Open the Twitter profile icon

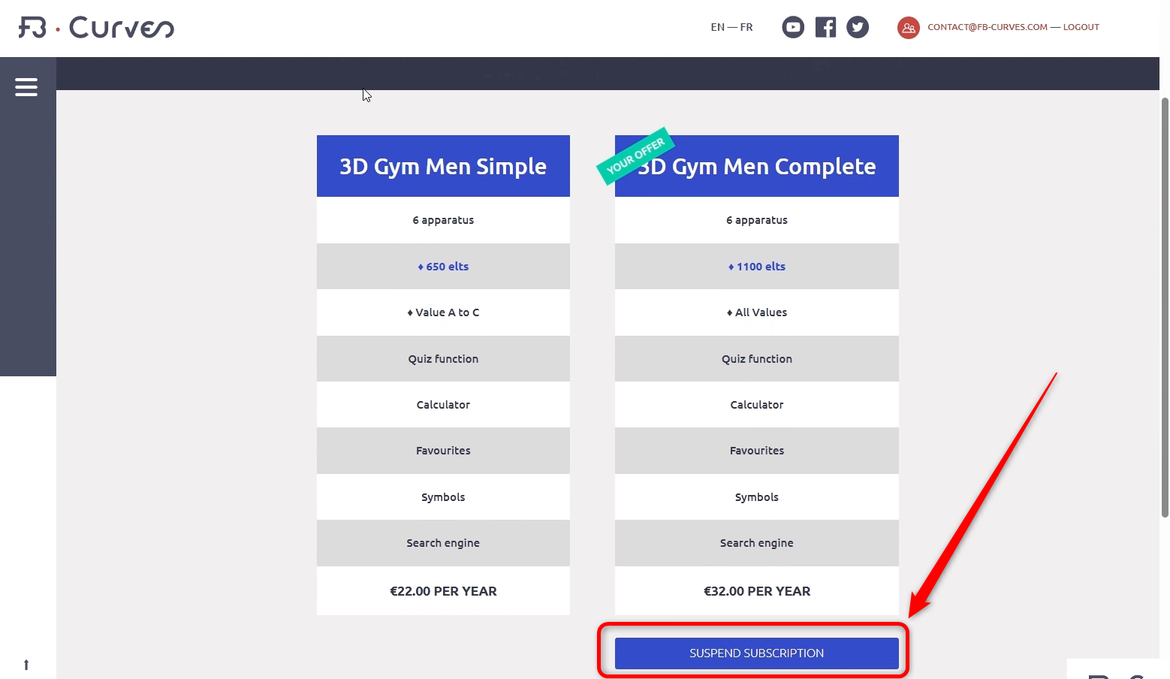pyautogui.click(x=857, y=28)
